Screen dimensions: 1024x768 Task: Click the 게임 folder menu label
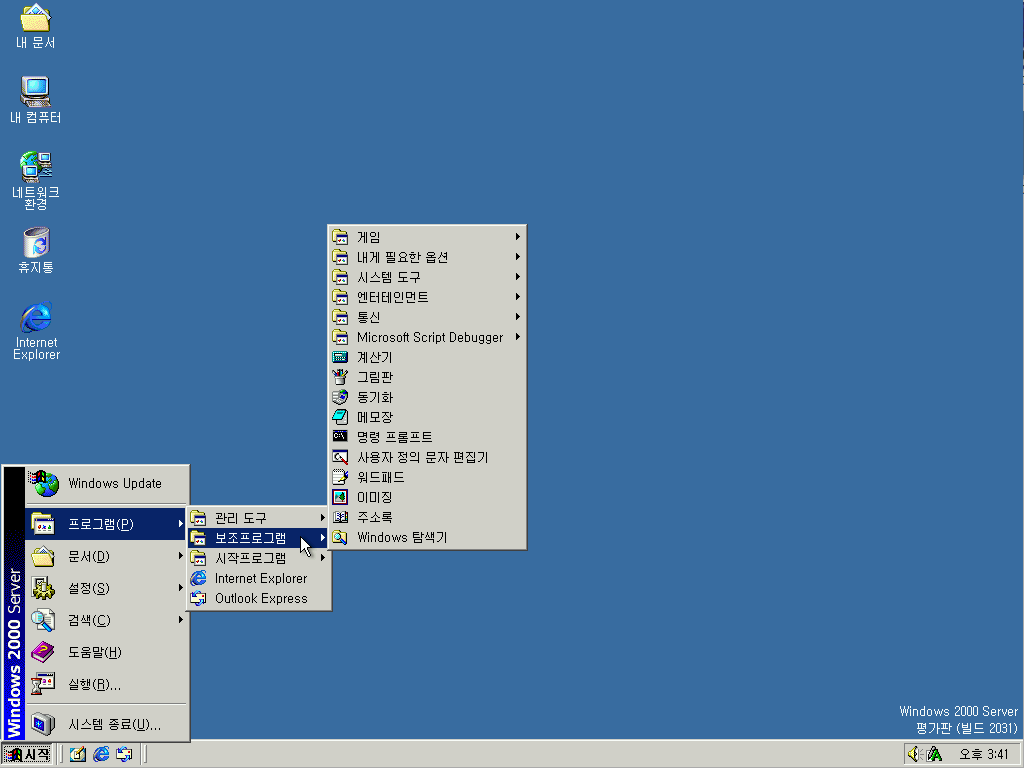click(x=368, y=237)
